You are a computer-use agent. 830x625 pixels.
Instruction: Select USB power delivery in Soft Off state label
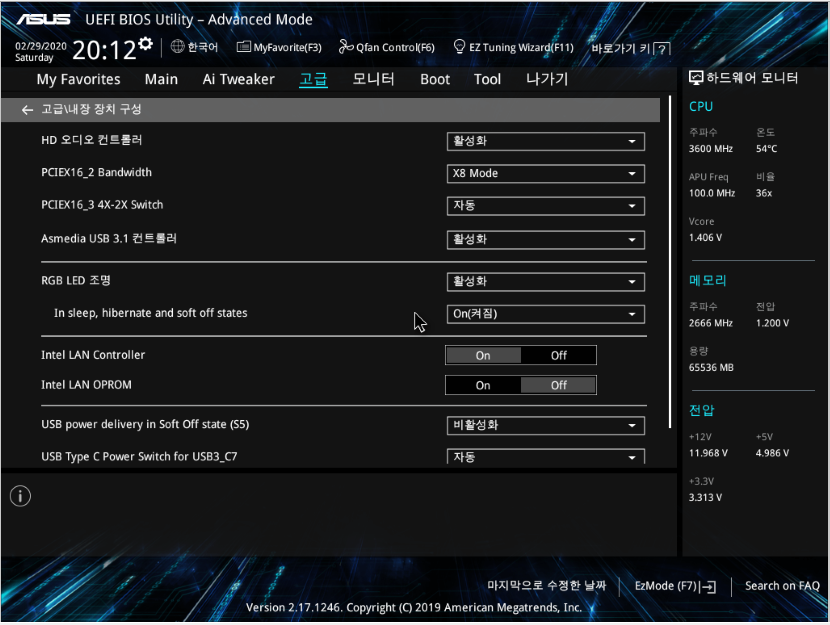pos(145,424)
